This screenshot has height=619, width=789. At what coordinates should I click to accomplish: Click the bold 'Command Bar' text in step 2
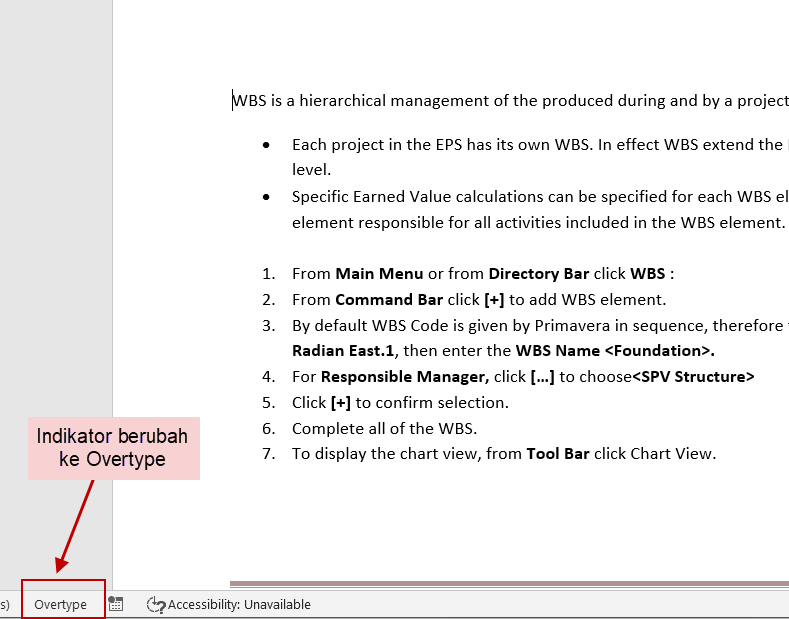click(375, 299)
